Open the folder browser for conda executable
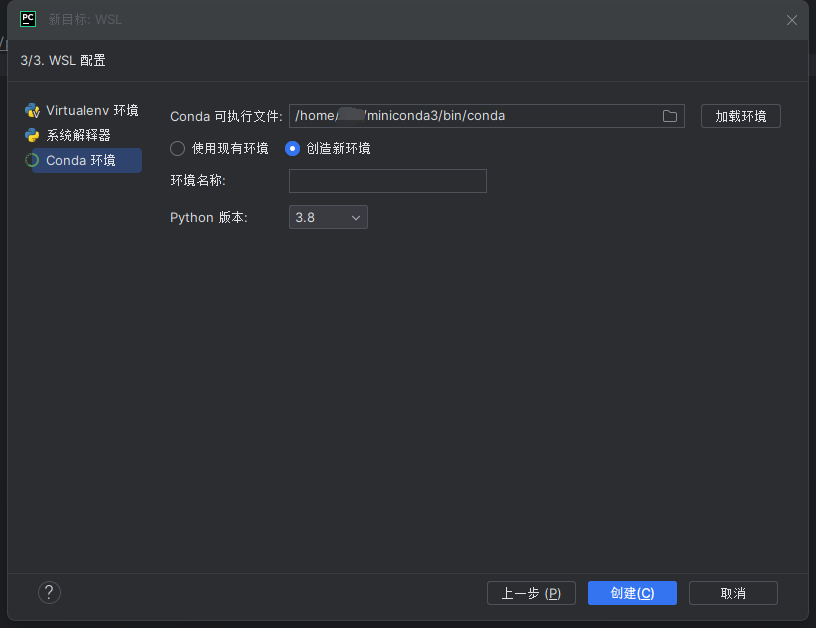816x628 pixels. (x=669, y=116)
